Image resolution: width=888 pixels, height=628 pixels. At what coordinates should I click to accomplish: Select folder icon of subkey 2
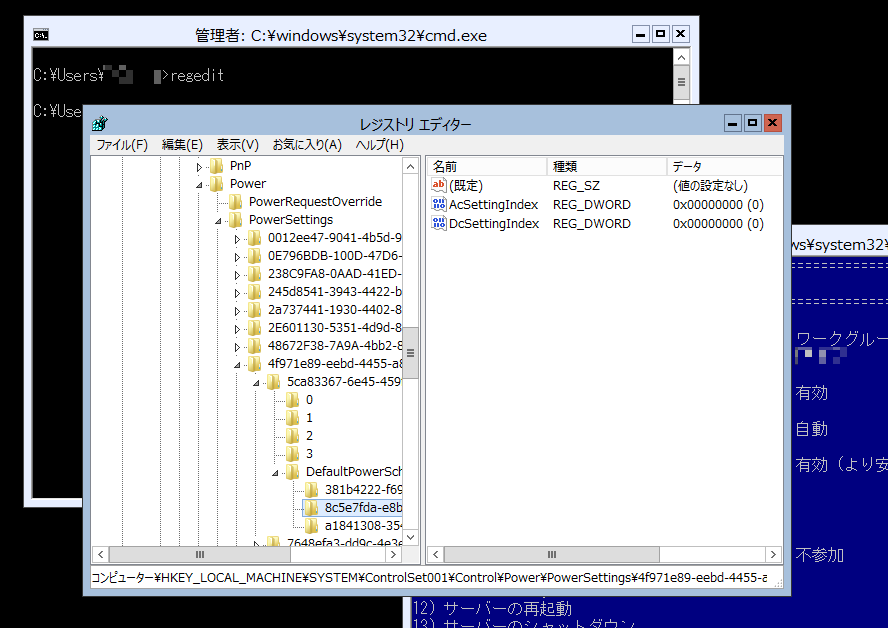[293, 435]
